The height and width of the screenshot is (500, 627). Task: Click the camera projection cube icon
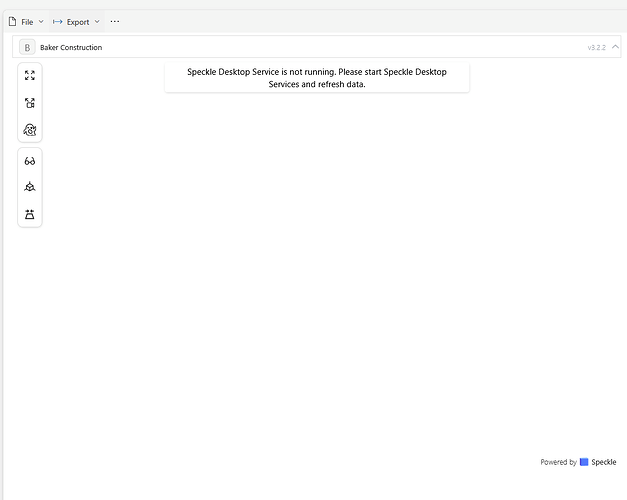tap(30, 187)
